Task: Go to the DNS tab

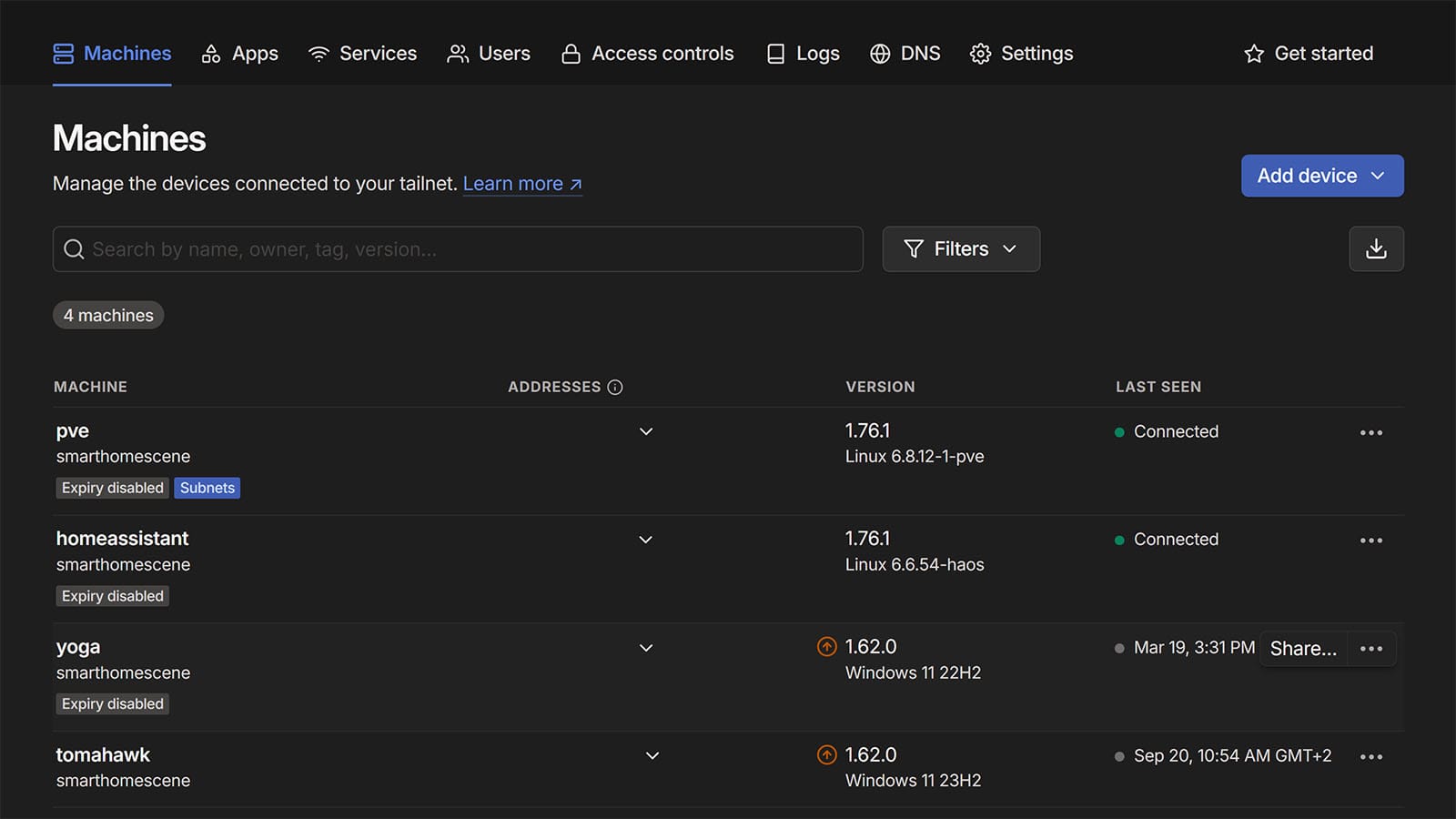Action: click(905, 54)
